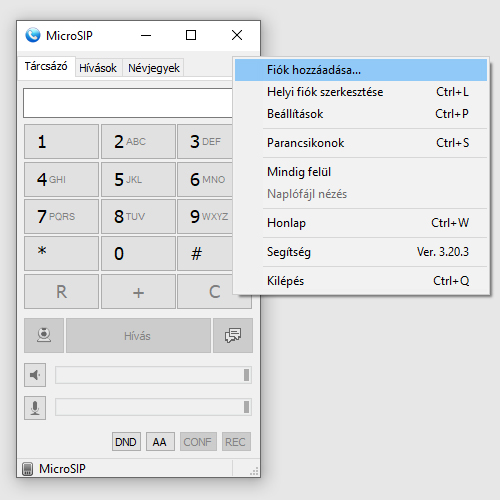Click the MicroSIP logo in title bar
Viewport: 500px width, 500px height.
tap(33, 35)
